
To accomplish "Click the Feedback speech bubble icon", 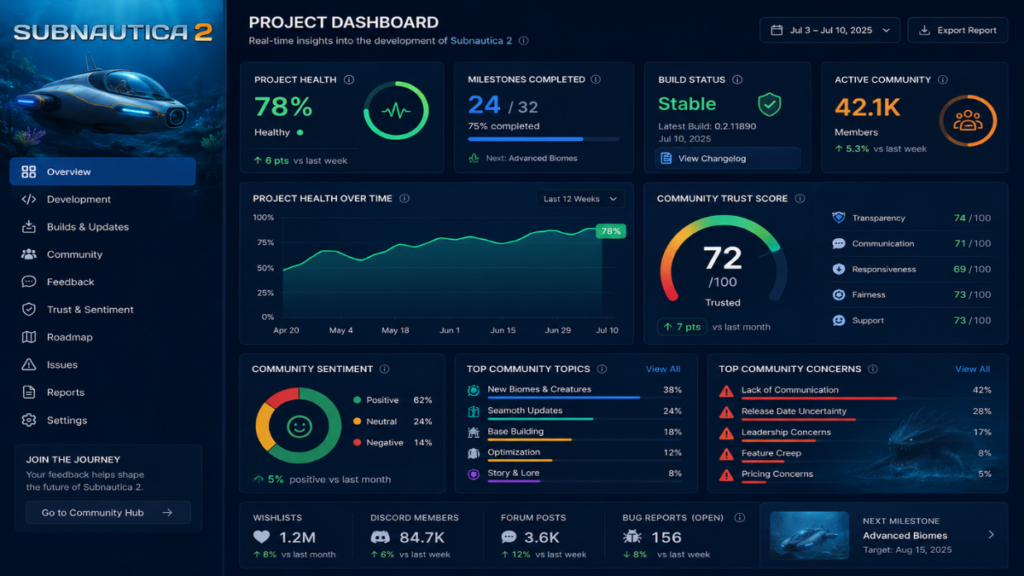I will click(29, 281).
